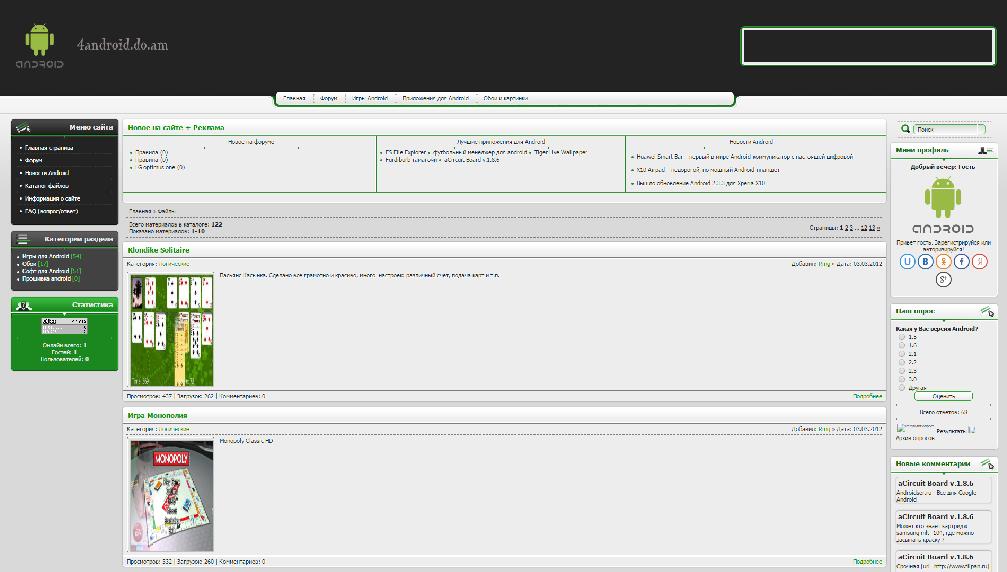Log in with the Yandex icon

(x=978, y=261)
